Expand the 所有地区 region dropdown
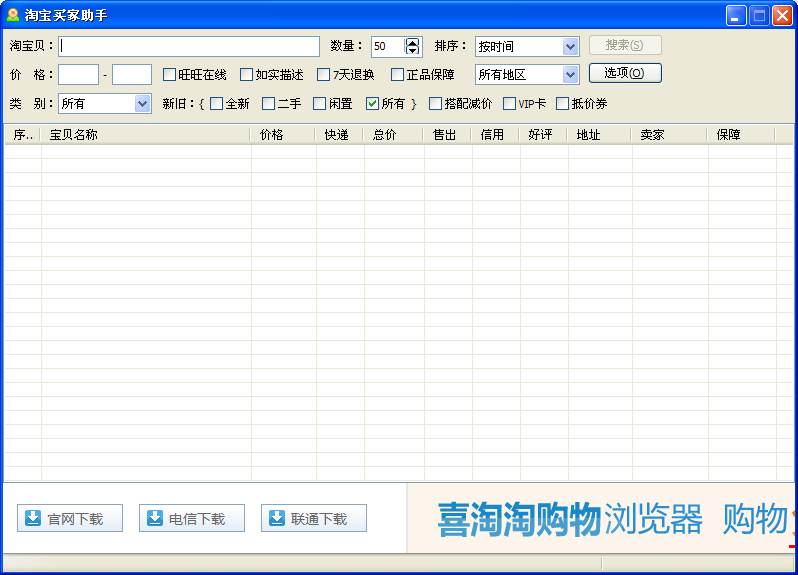 (527, 75)
